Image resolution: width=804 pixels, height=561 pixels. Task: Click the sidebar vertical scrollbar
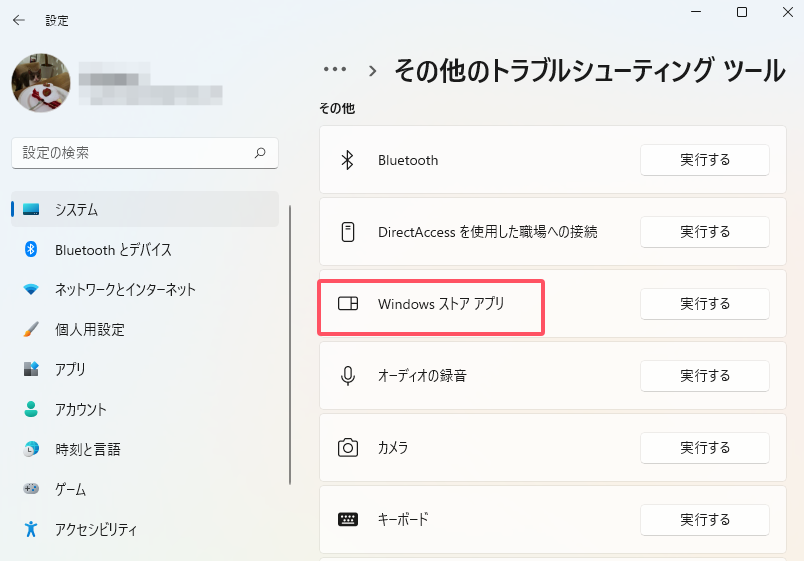290,345
